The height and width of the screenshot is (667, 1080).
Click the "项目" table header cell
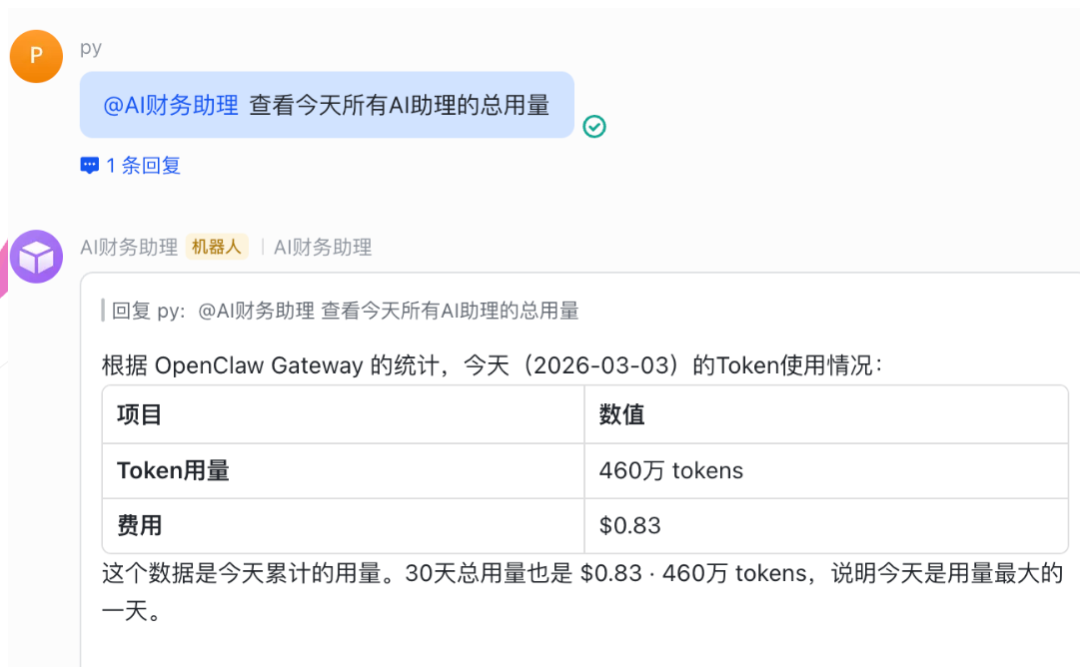(x=343, y=415)
